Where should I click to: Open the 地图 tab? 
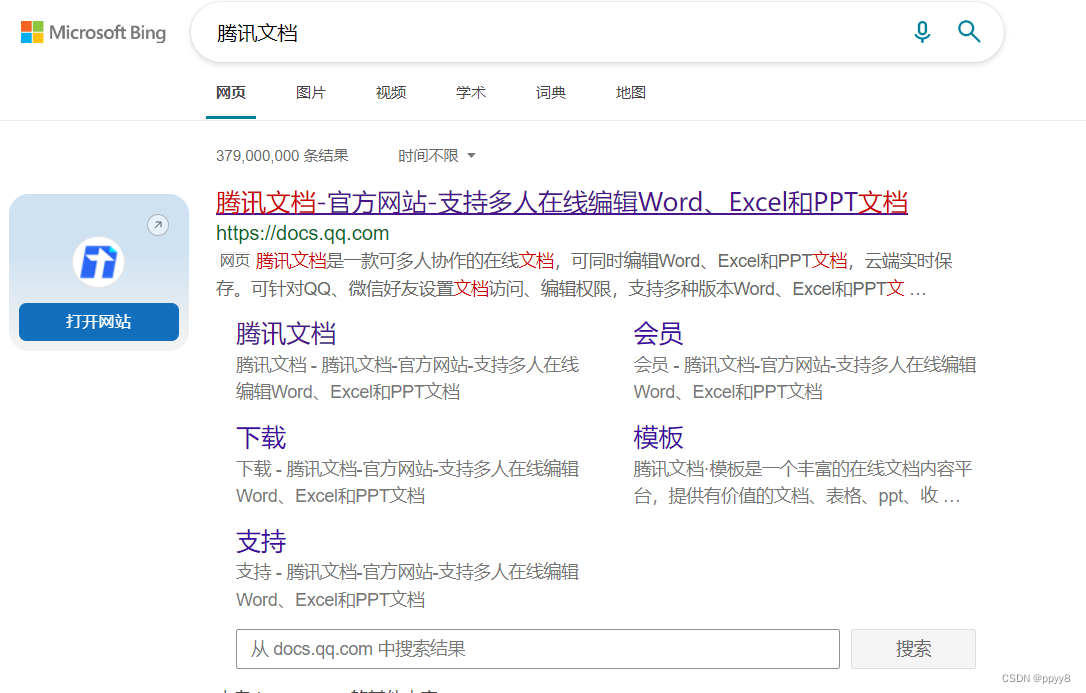point(631,93)
